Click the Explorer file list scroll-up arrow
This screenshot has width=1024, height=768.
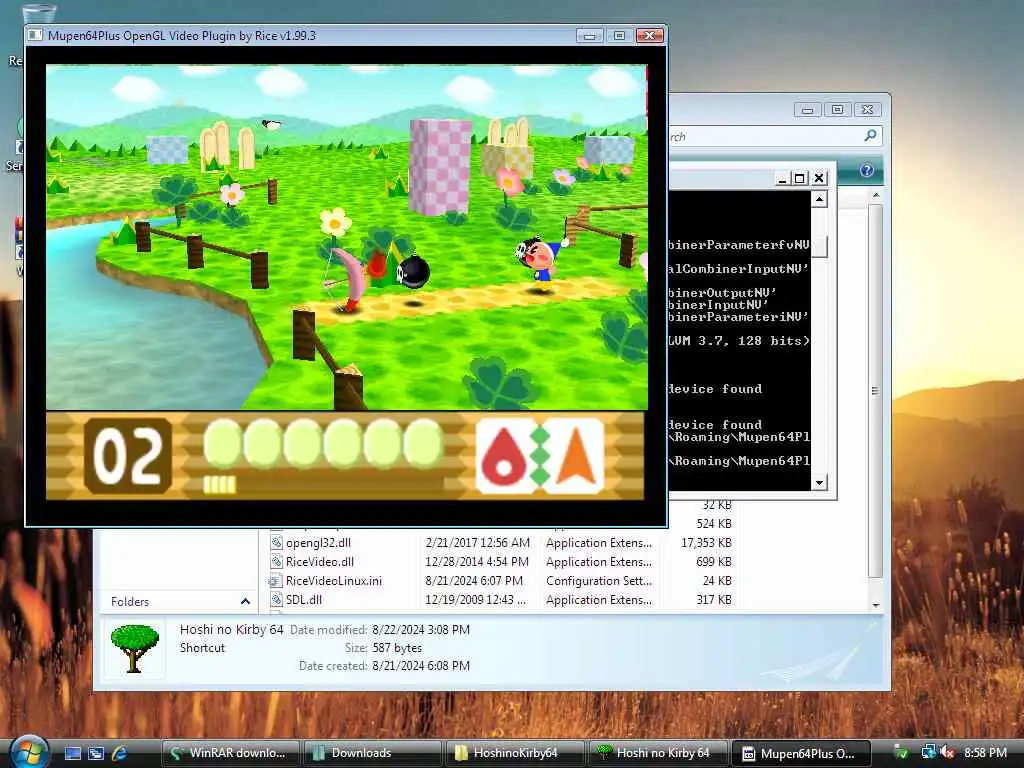876,195
